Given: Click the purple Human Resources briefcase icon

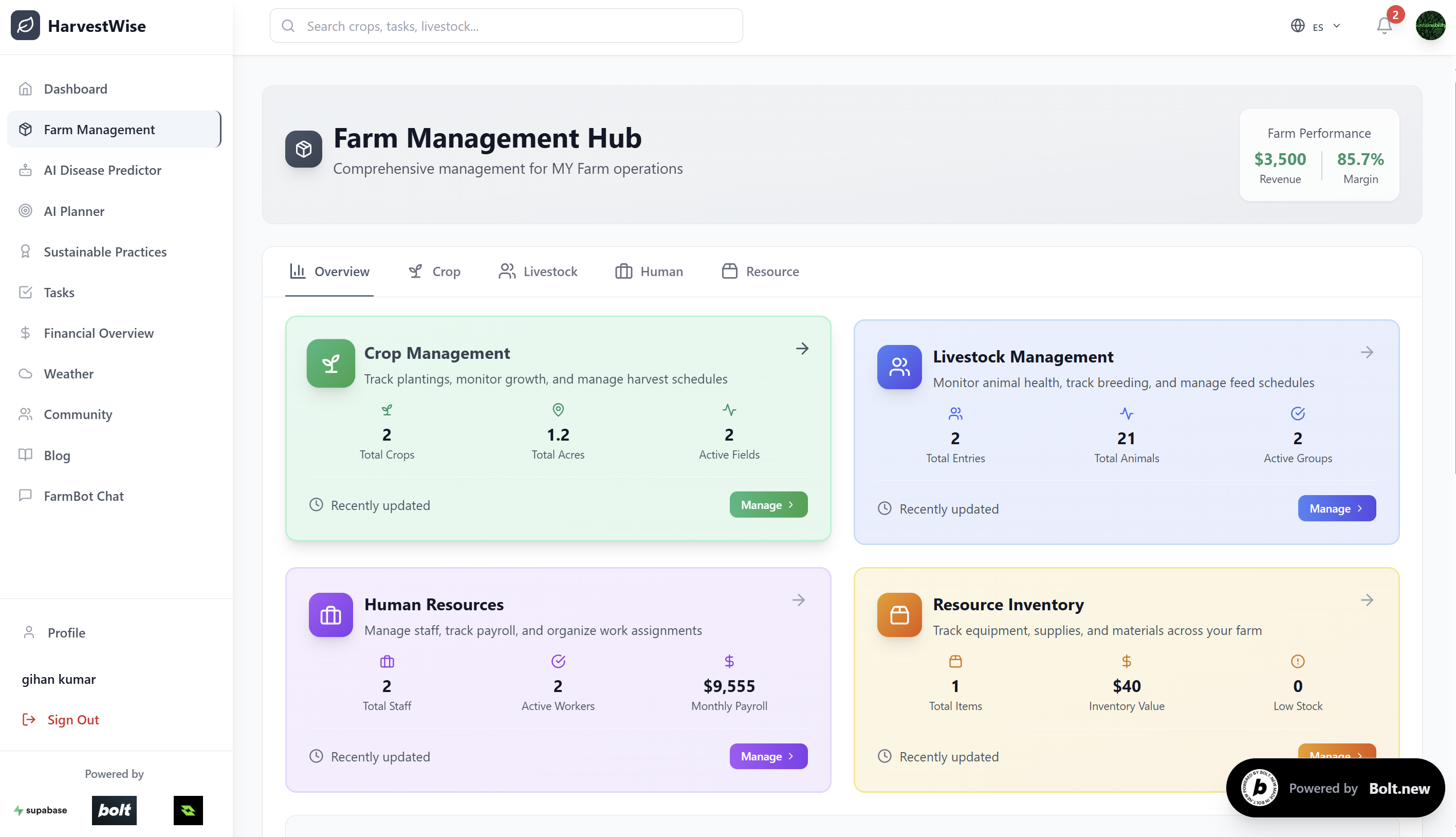Looking at the screenshot, I should coord(330,615).
